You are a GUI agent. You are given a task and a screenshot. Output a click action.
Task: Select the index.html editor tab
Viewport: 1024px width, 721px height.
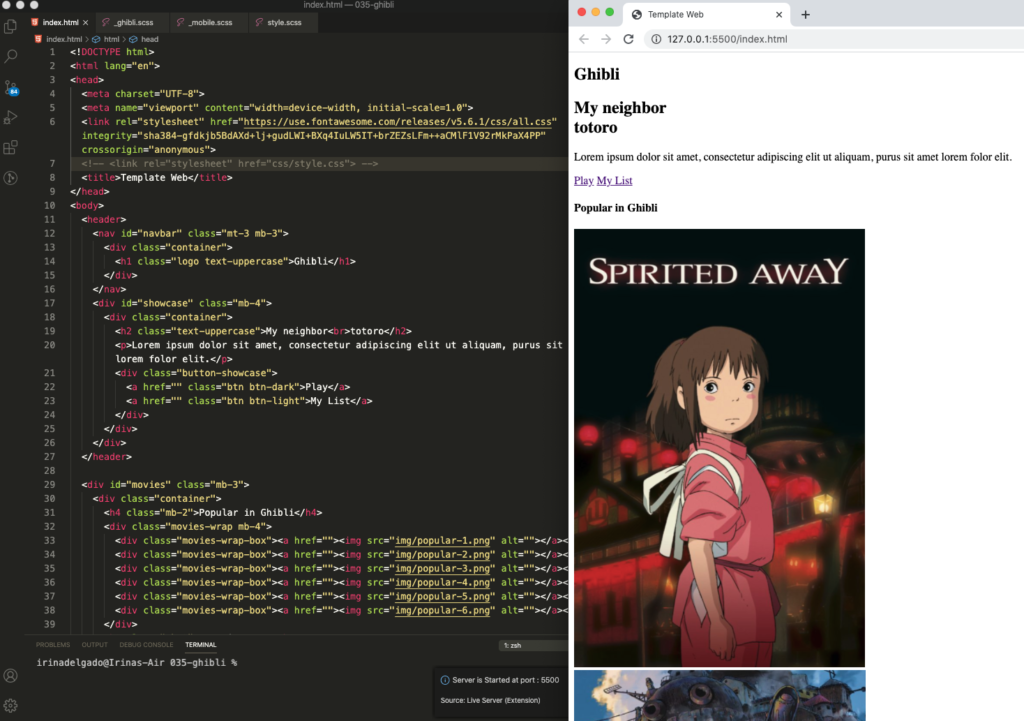click(x=60, y=22)
